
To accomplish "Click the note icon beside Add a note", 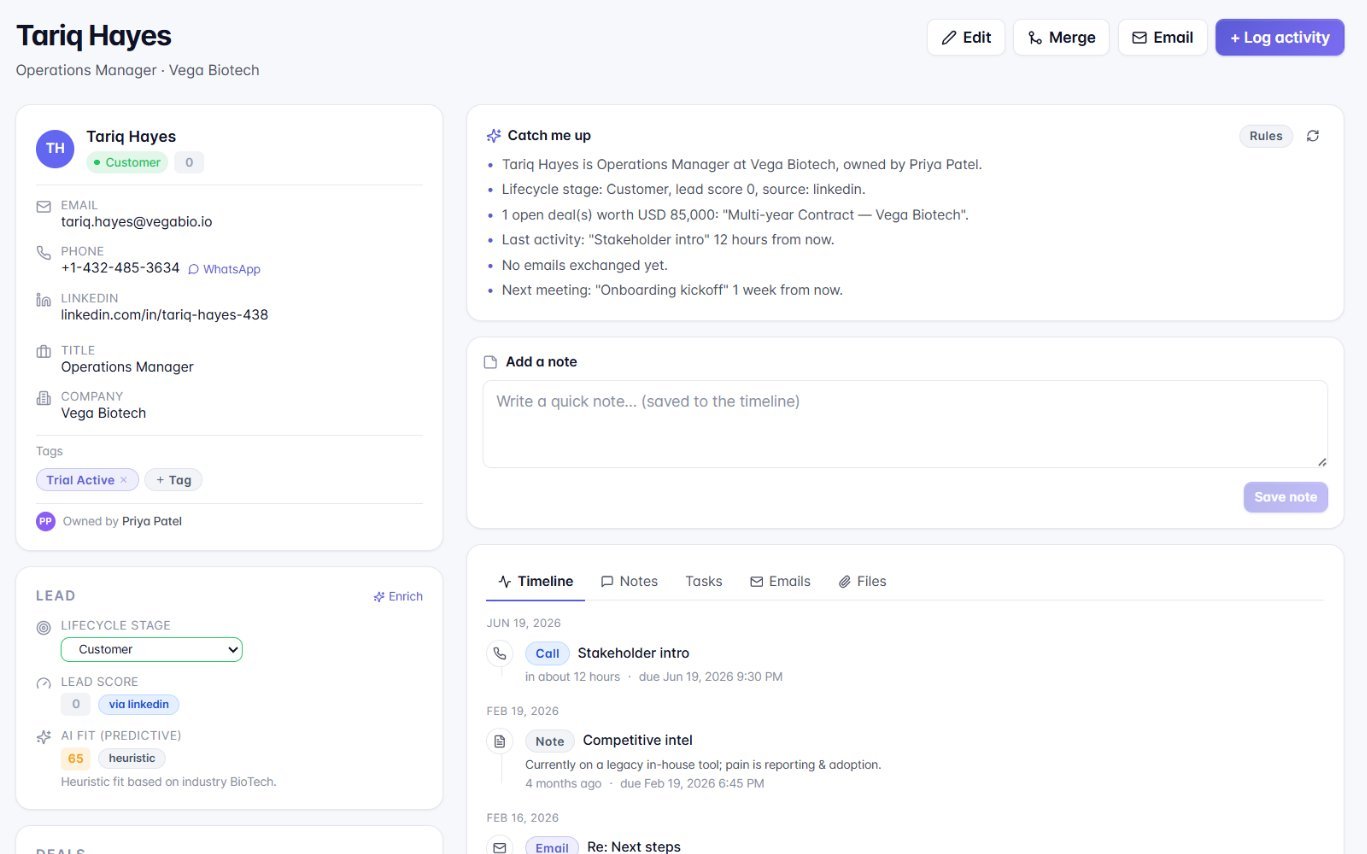I will pos(491,362).
